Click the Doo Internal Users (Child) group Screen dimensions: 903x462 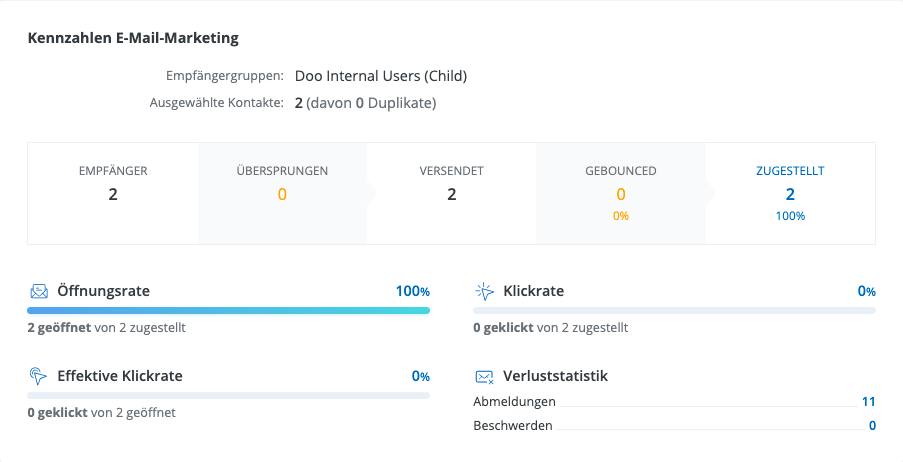coord(380,76)
